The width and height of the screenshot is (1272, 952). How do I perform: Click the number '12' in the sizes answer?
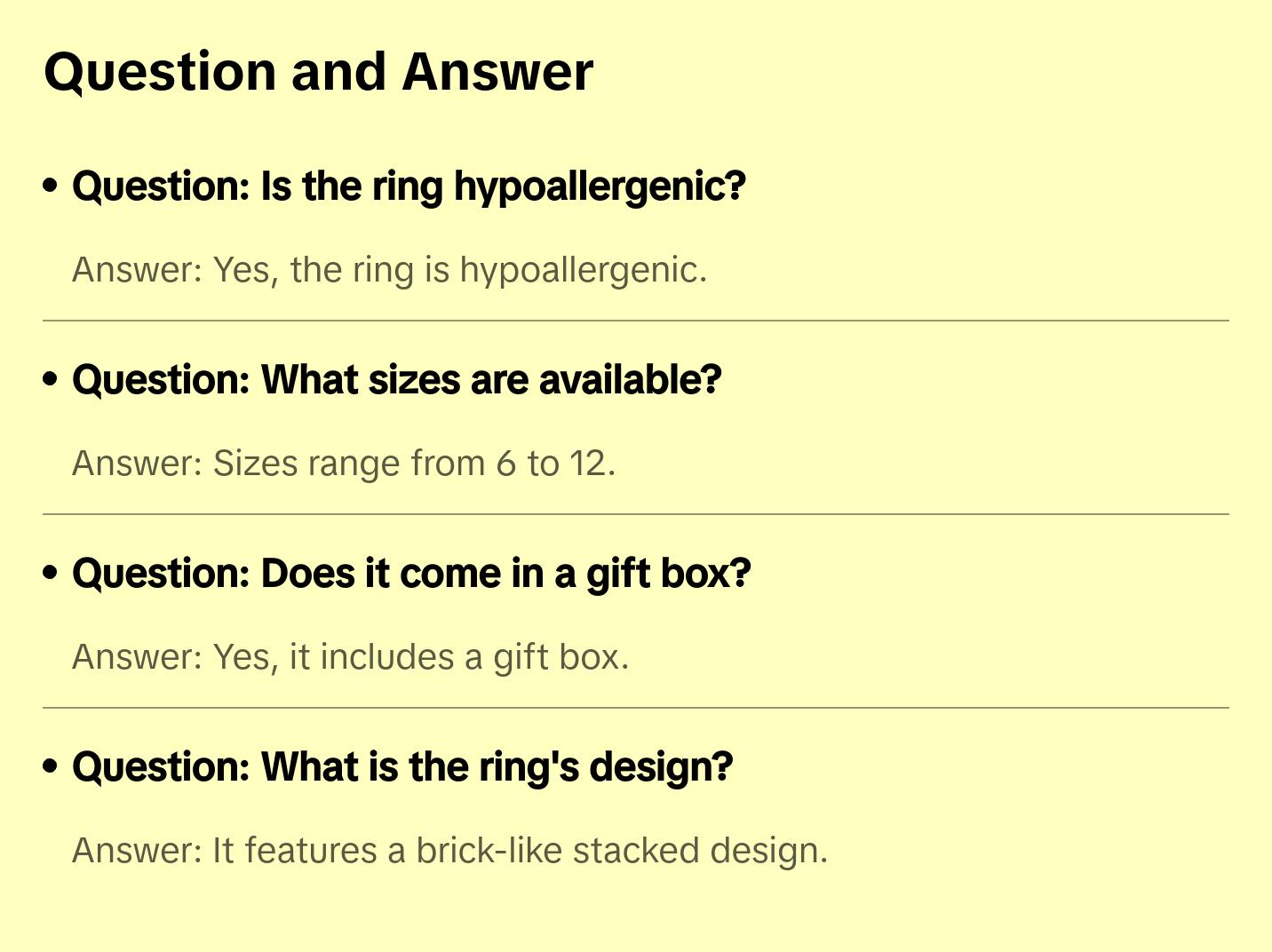(x=588, y=464)
